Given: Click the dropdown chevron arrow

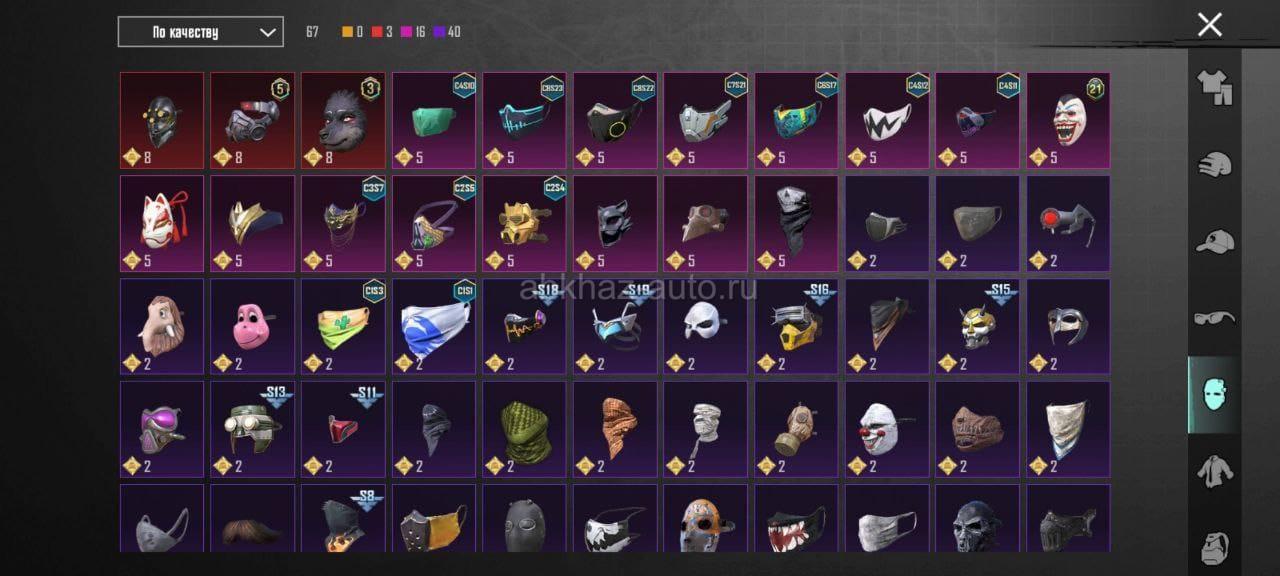Looking at the screenshot, I should 267,32.
